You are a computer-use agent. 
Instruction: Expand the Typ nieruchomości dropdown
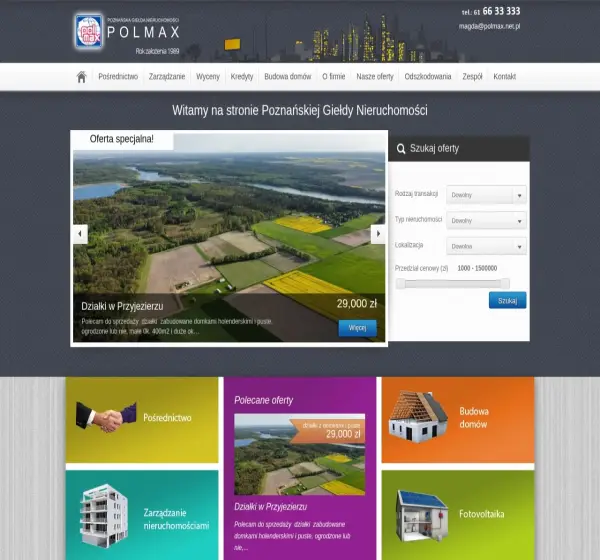tap(486, 220)
